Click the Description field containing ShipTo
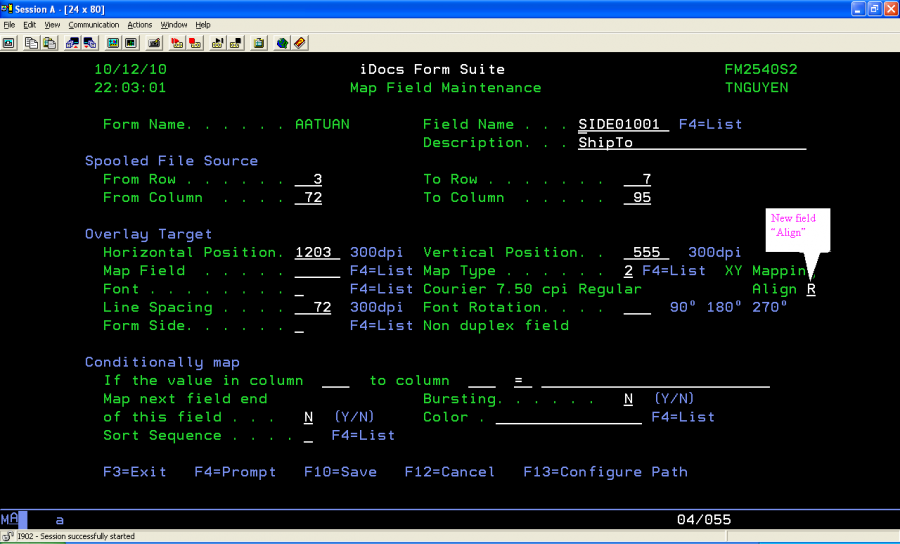Screen dimensions: 900x544 (692, 143)
